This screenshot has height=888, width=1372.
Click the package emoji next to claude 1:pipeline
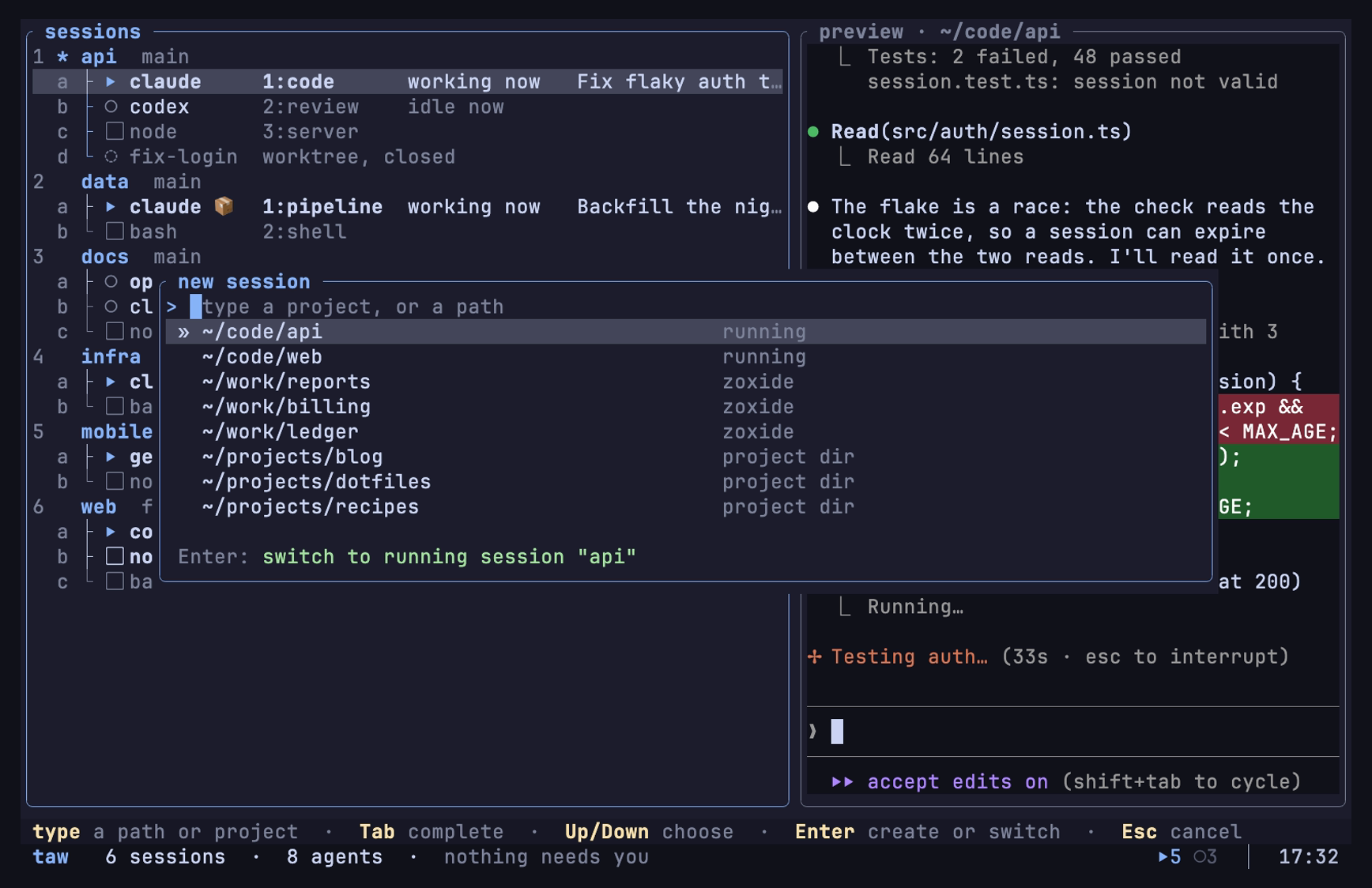[x=224, y=206]
